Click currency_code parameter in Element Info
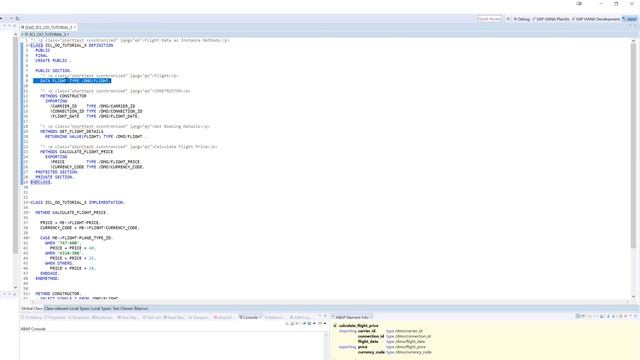The image size is (640, 360). coord(371,352)
